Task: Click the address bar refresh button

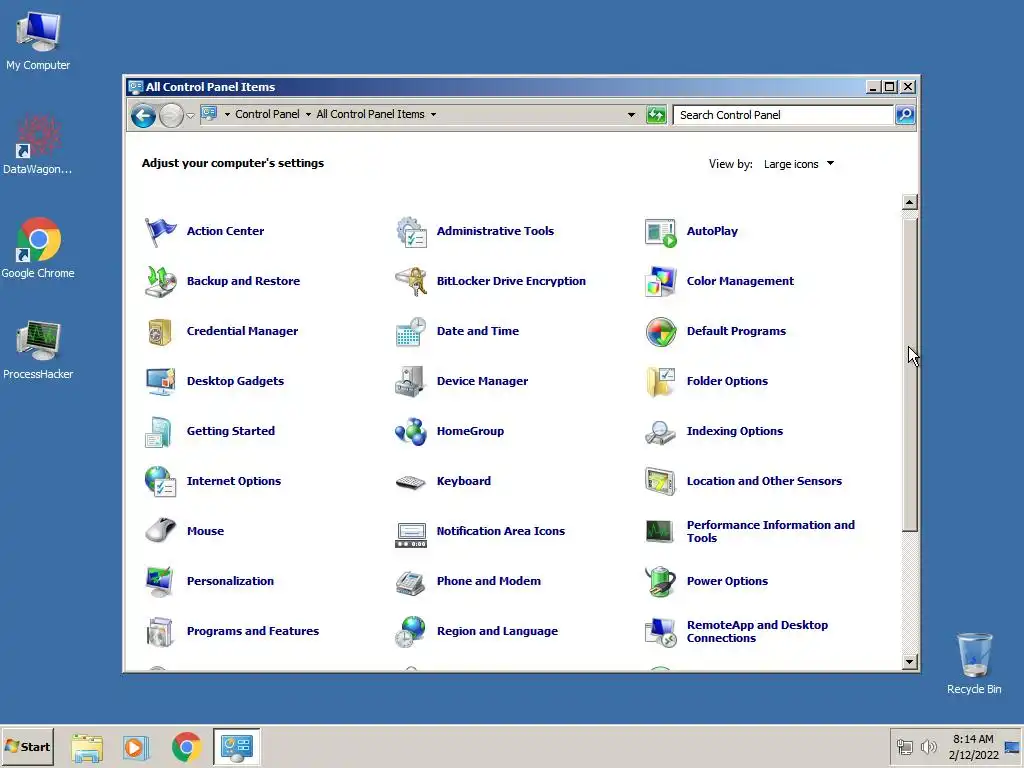Action: click(x=656, y=115)
